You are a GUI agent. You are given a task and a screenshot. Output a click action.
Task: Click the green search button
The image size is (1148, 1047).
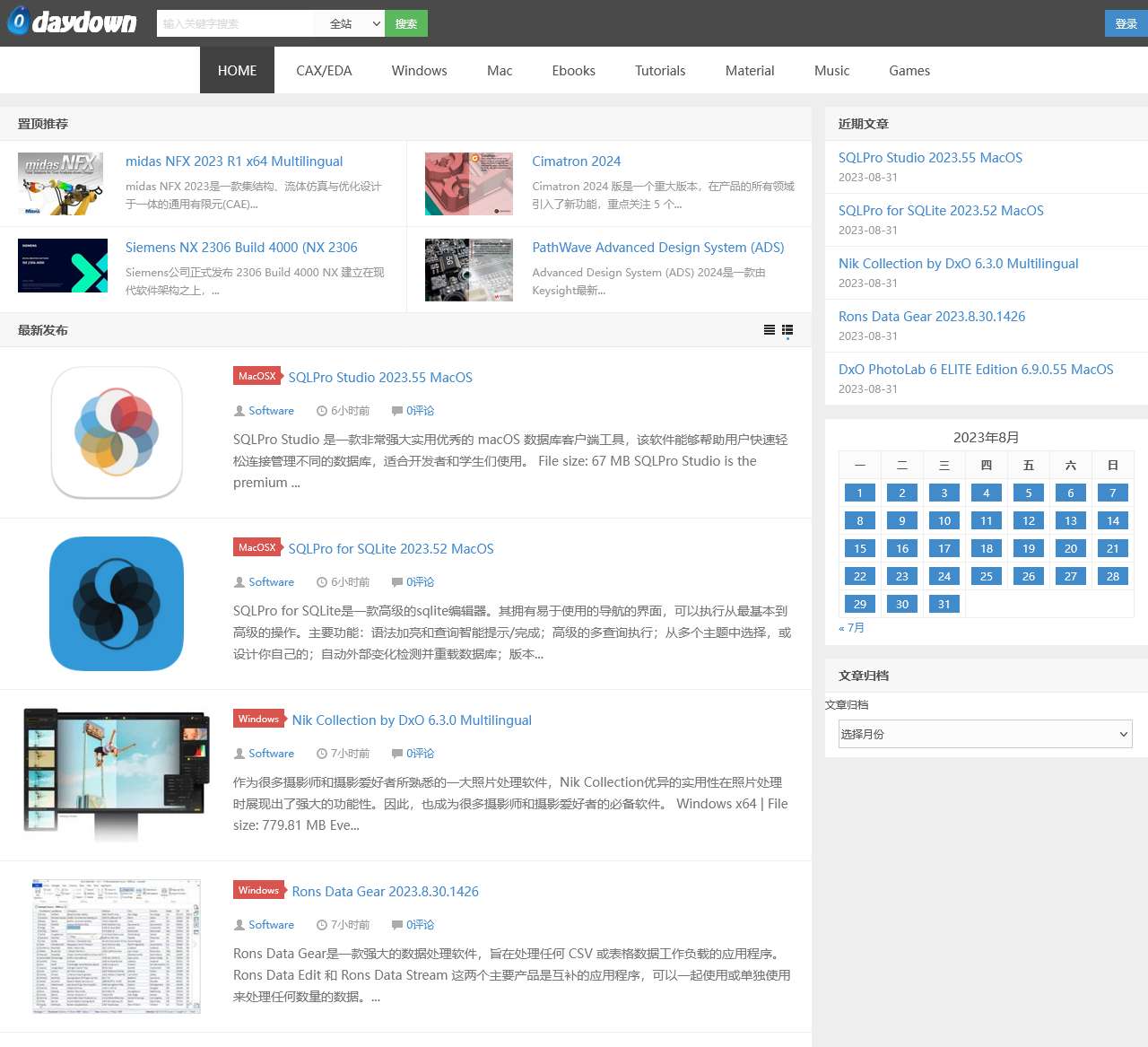coord(406,23)
